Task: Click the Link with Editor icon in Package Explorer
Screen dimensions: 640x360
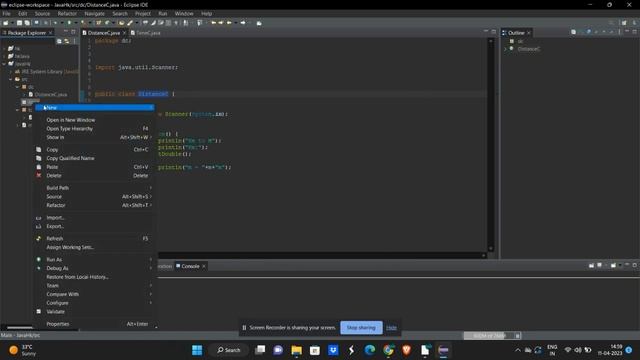Action: (67, 41)
